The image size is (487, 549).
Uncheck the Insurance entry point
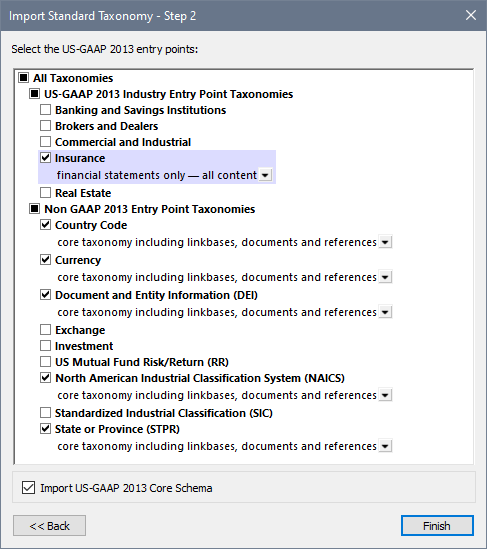[x=45, y=158]
